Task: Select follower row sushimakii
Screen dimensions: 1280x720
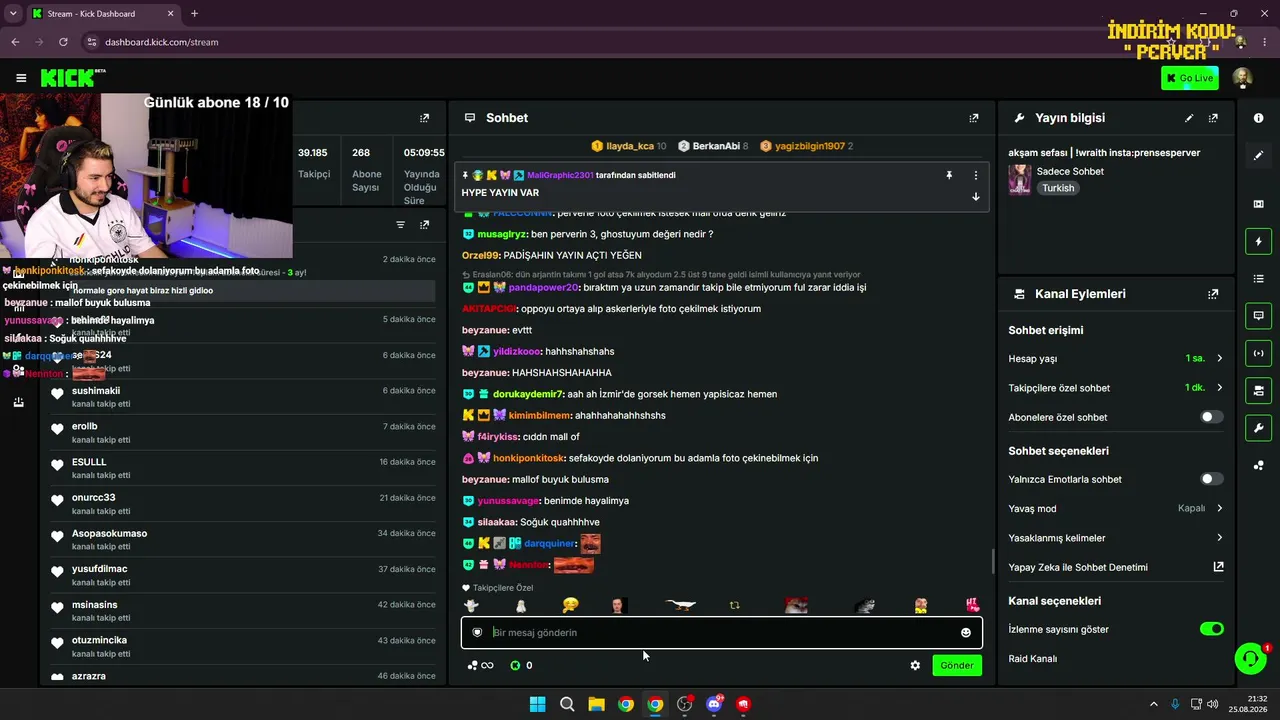Action: point(244,397)
